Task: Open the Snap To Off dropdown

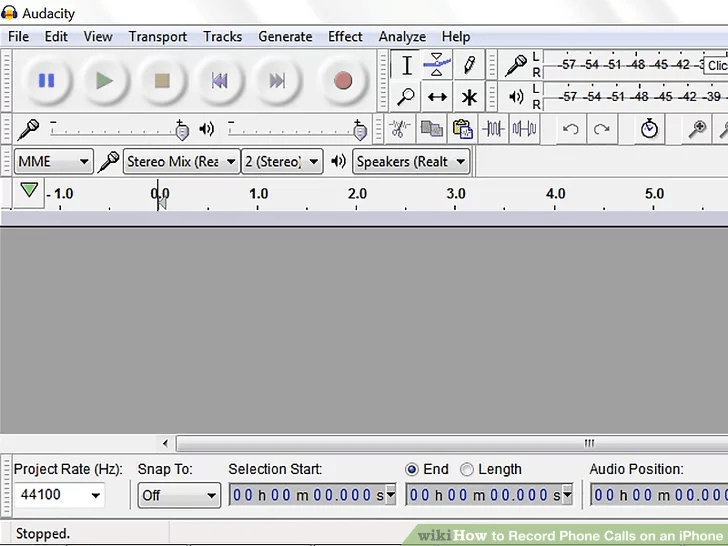Action: (179, 495)
